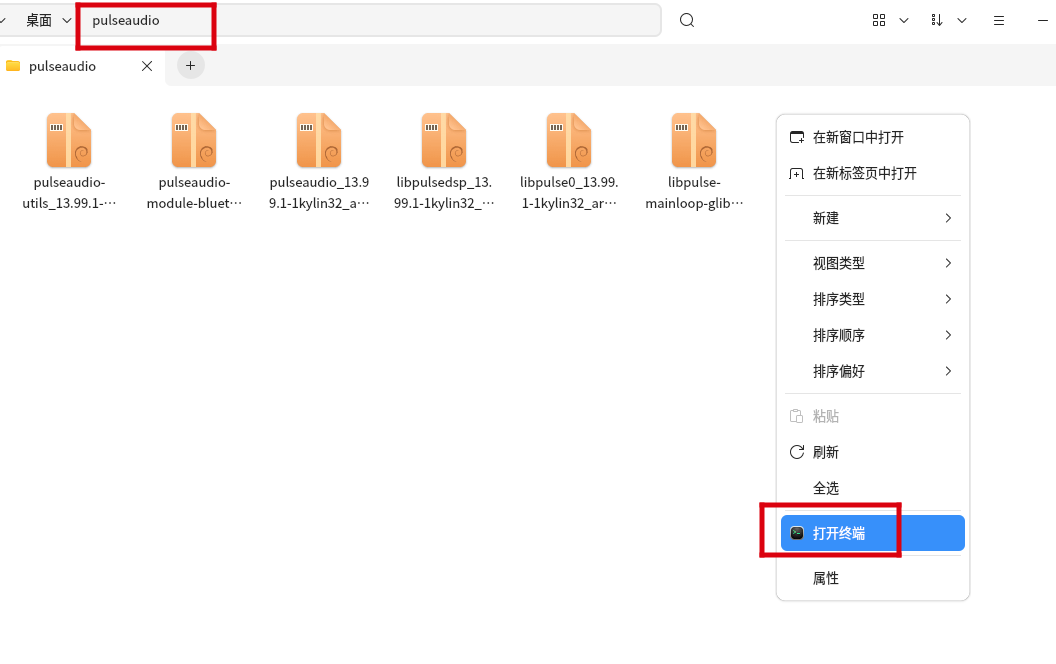Select the libpulse0_13.99.1 package icon

tap(568, 140)
